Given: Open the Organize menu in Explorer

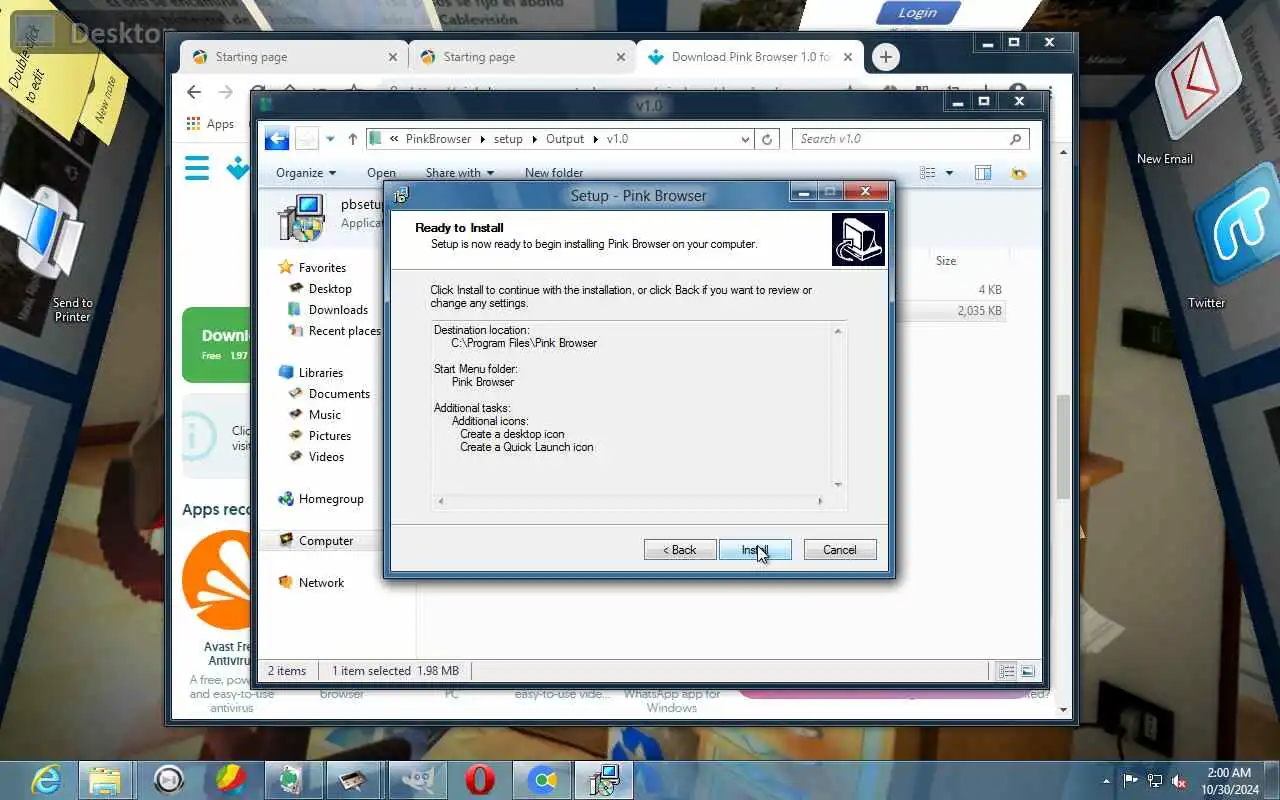Looking at the screenshot, I should (x=306, y=173).
